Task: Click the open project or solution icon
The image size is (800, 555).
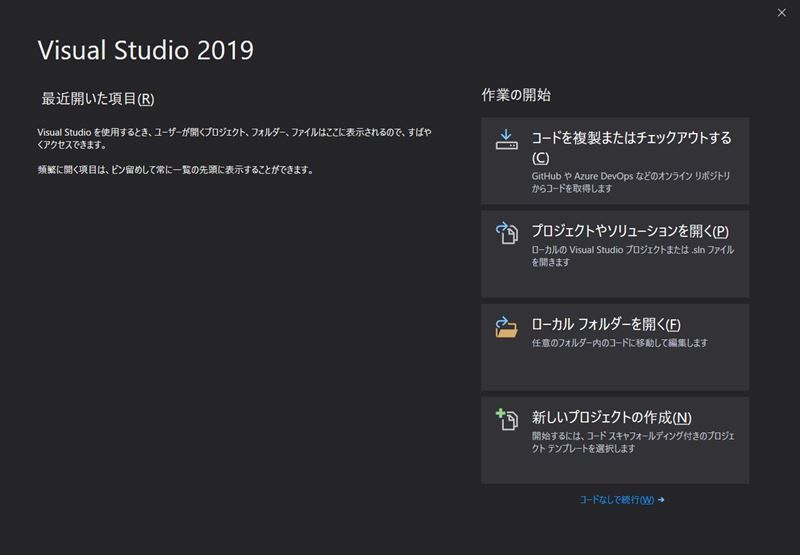Action: coord(507,233)
